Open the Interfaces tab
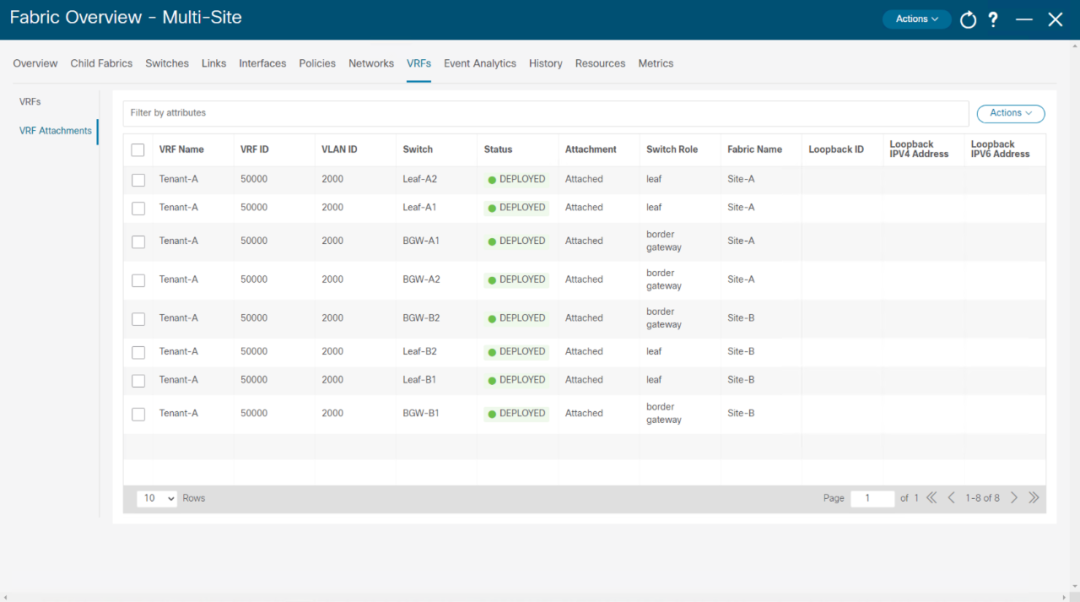Screen dimensions: 1080x602 (x=262, y=63)
